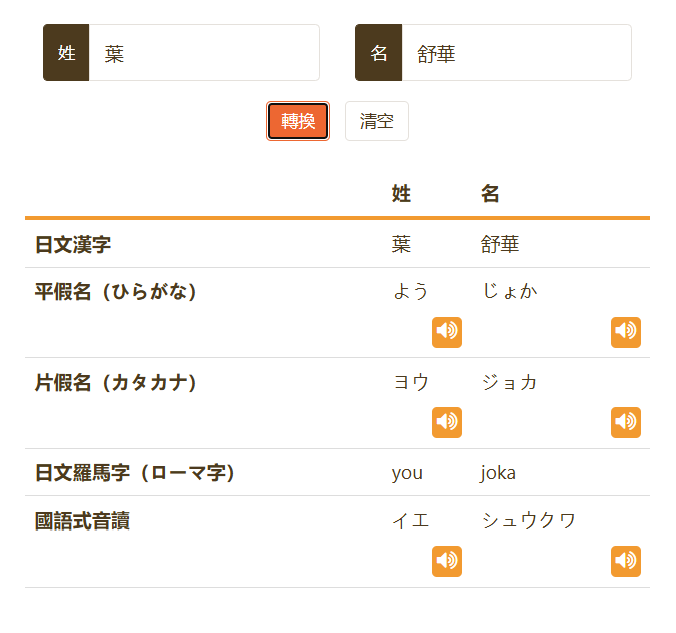Play 國語式音讀 audio for シュウクワ

626,561
